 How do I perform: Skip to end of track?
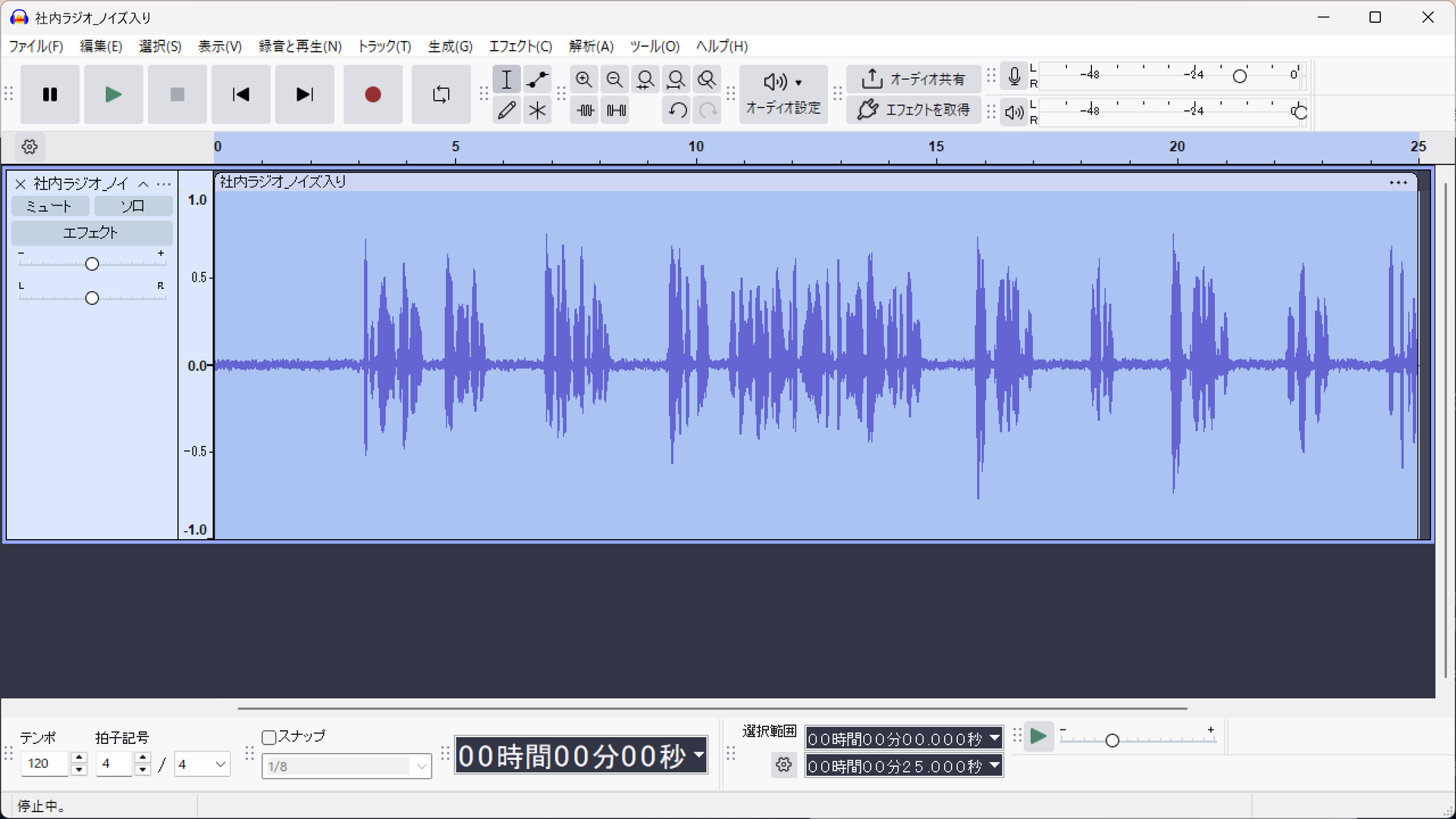point(305,95)
